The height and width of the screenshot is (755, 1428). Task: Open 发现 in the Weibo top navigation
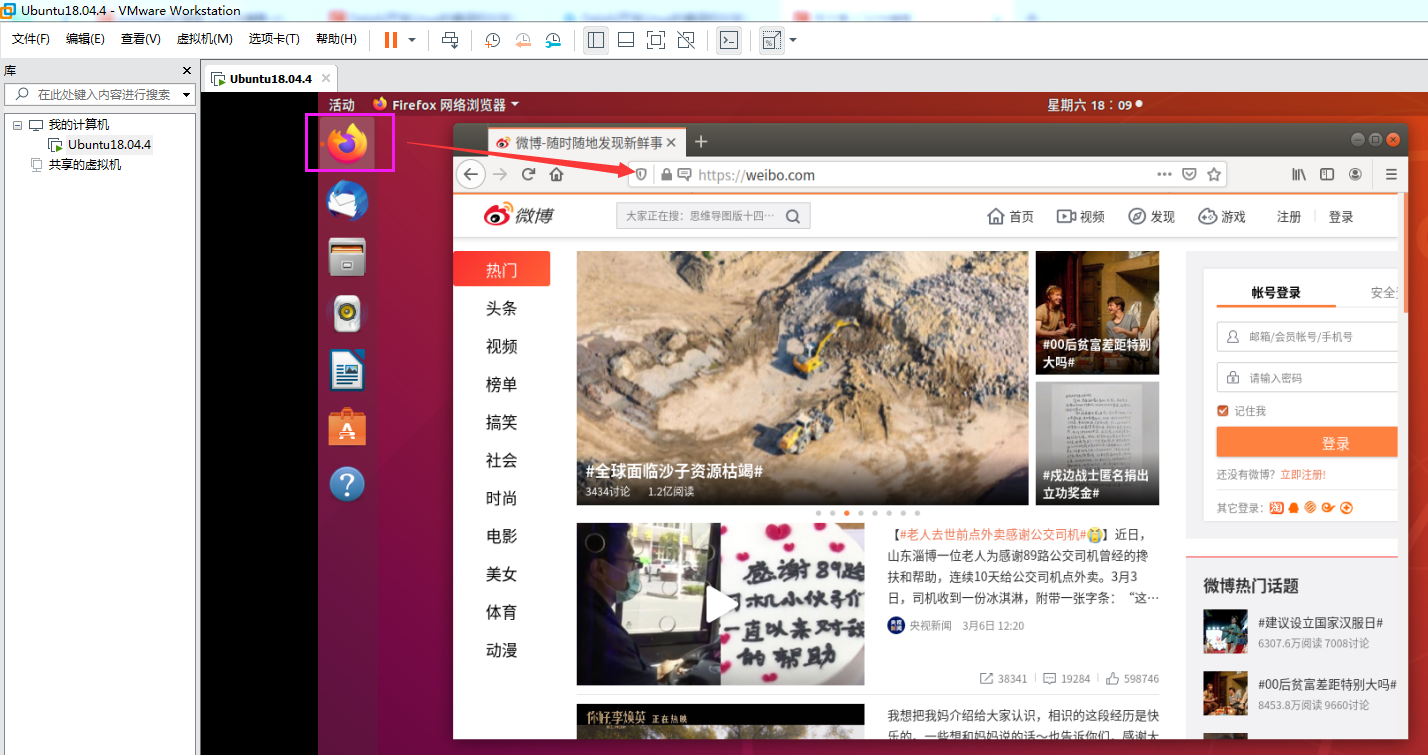[x=1152, y=216]
